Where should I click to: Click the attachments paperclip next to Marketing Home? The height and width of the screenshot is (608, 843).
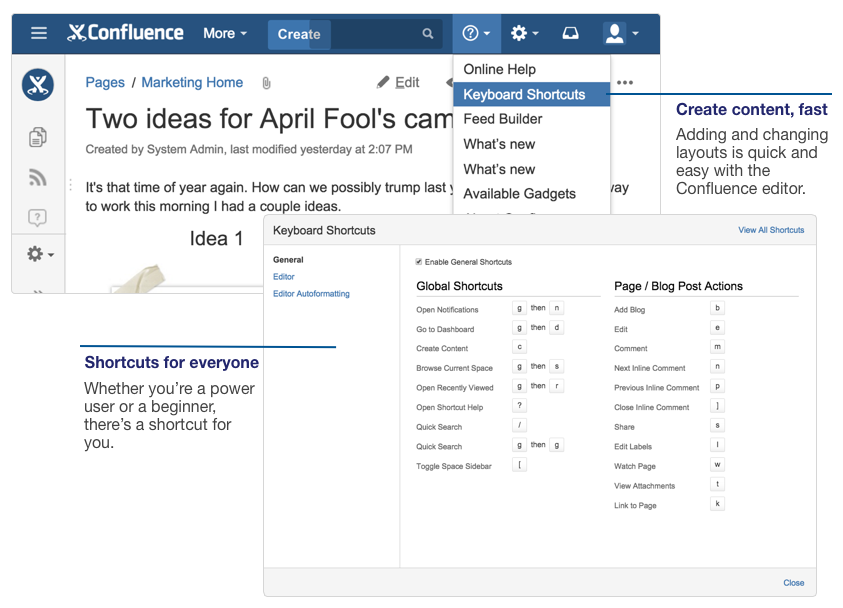click(x=266, y=82)
